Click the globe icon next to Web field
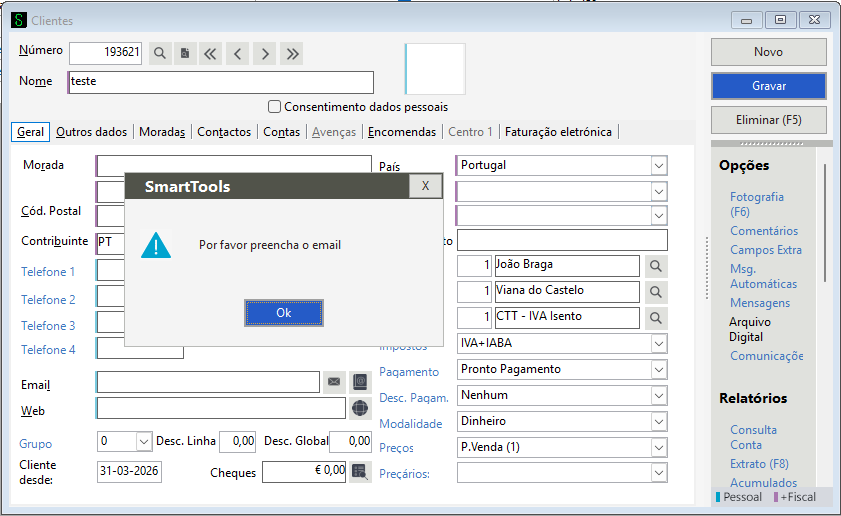 (x=361, y=408)
